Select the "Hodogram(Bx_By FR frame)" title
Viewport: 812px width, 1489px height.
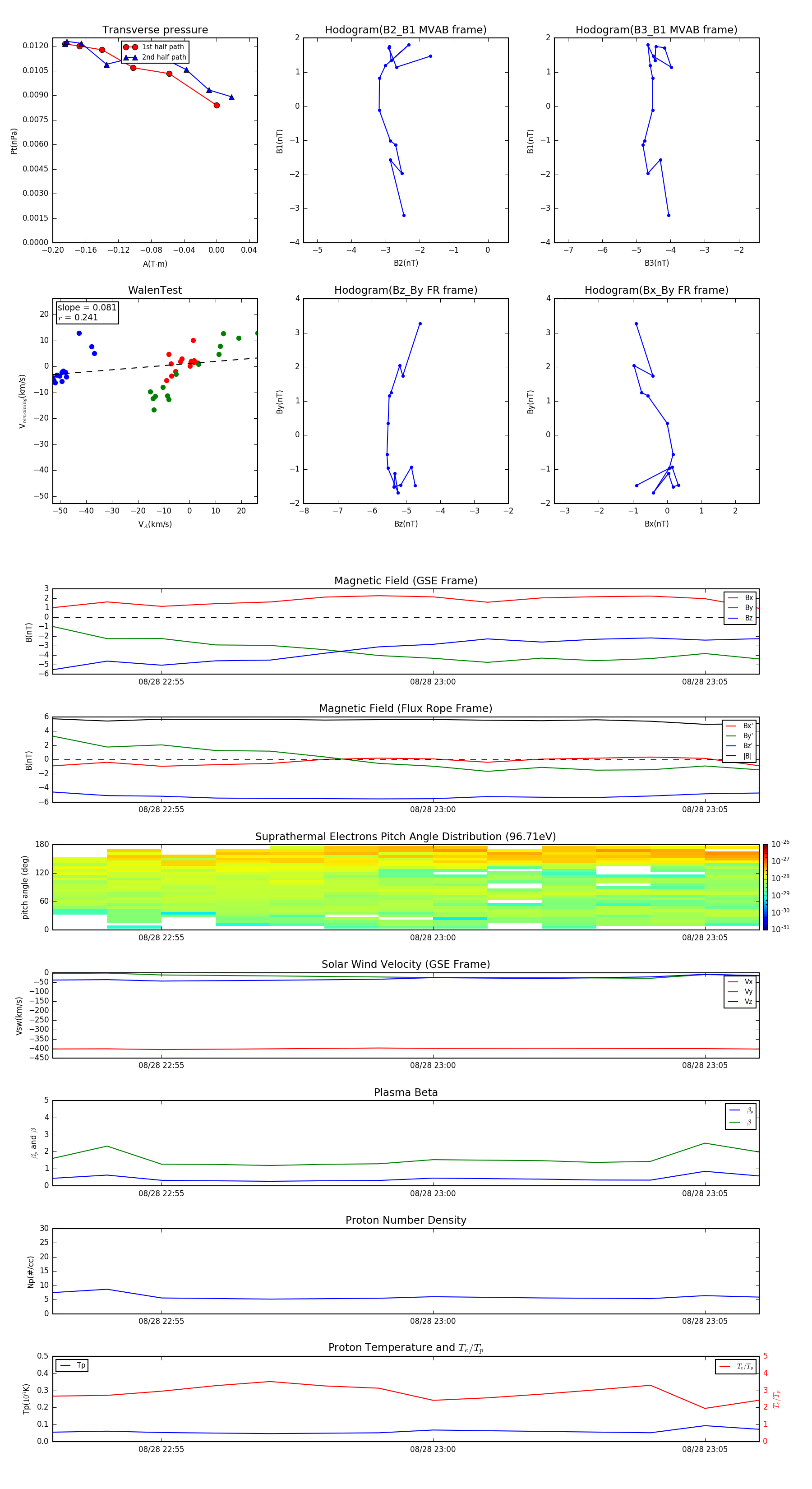tap(656, 290)
